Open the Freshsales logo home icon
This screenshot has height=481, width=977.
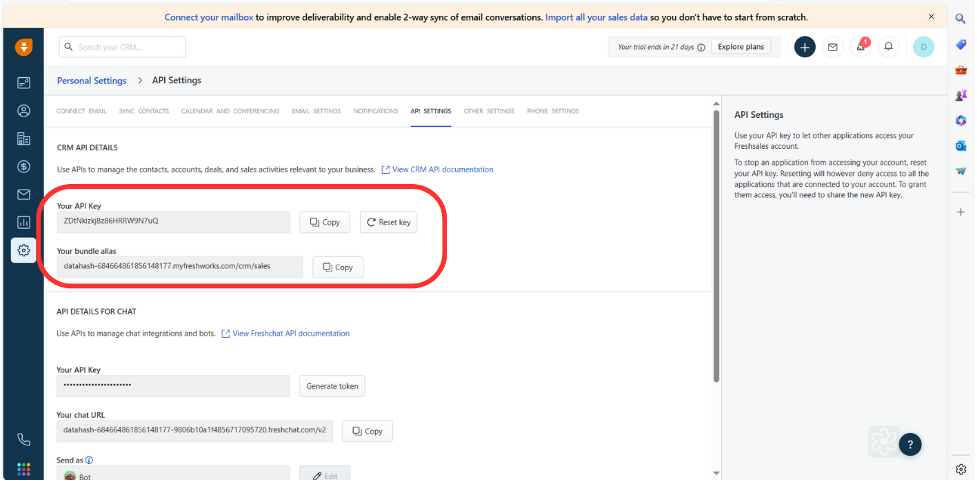[x=24, y=47]
